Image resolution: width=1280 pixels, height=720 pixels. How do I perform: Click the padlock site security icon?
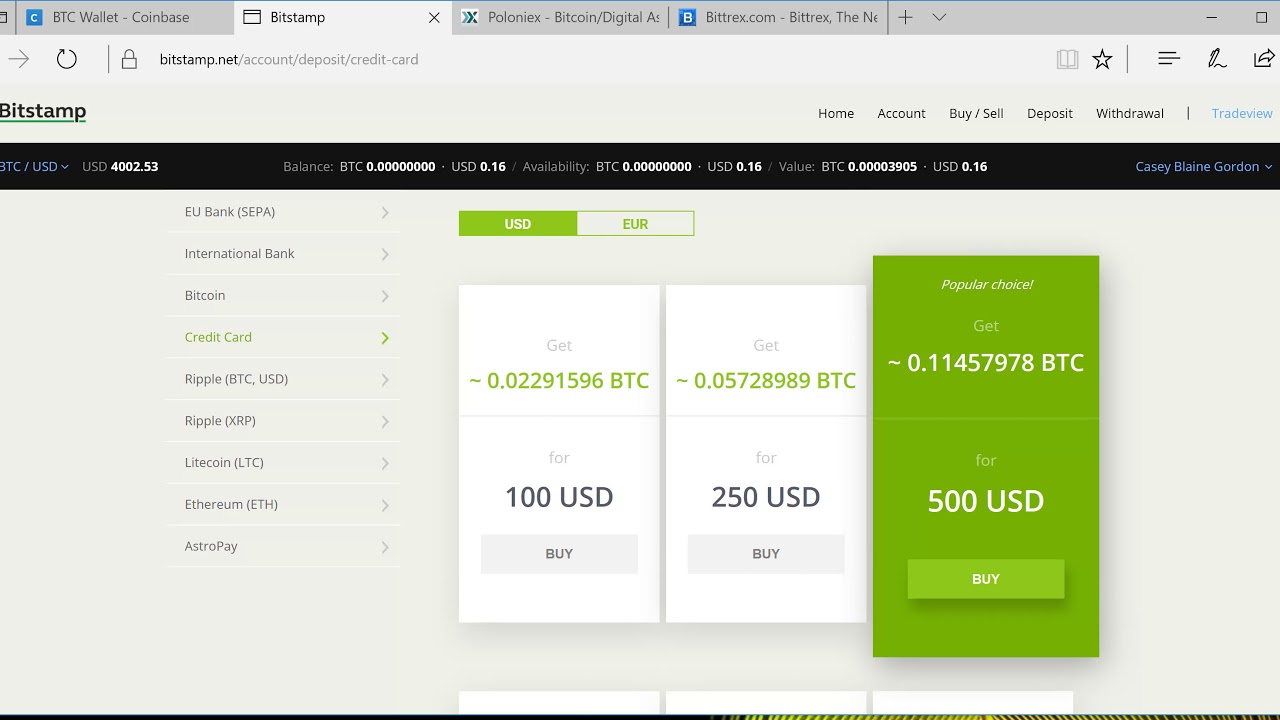[x=129, y=60]
